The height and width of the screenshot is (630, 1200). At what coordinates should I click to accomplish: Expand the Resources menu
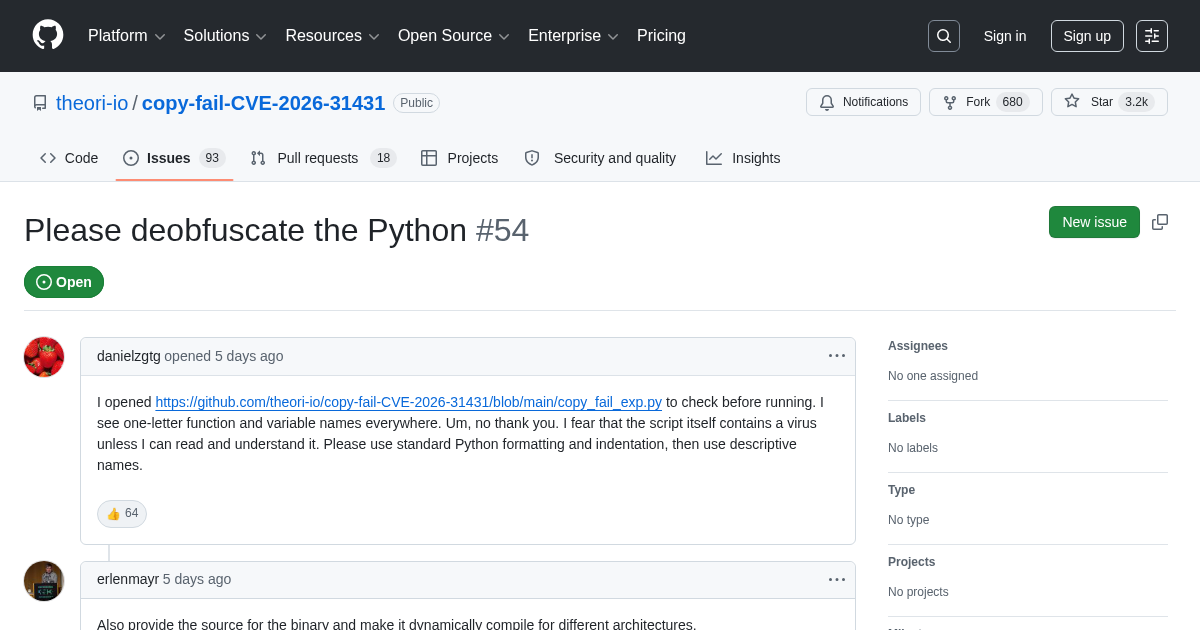click(x=333, y=36)
